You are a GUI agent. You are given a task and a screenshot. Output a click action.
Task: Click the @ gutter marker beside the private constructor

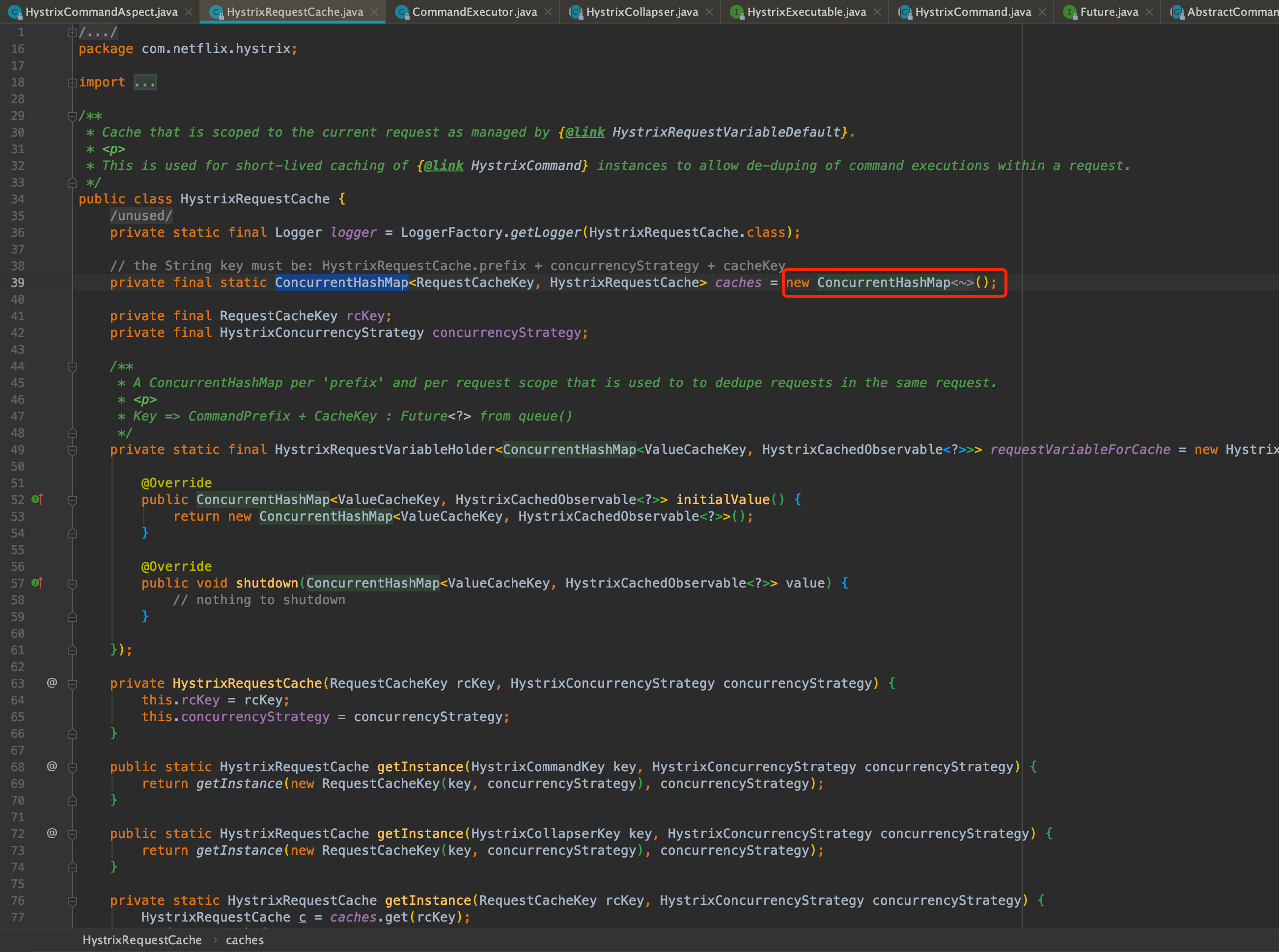(52, 683)
